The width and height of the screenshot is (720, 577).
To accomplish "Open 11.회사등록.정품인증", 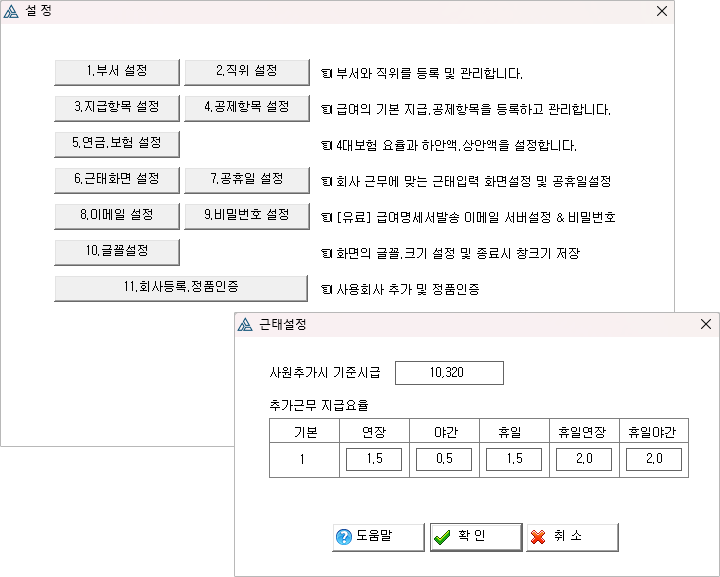I will click(181, 288).
